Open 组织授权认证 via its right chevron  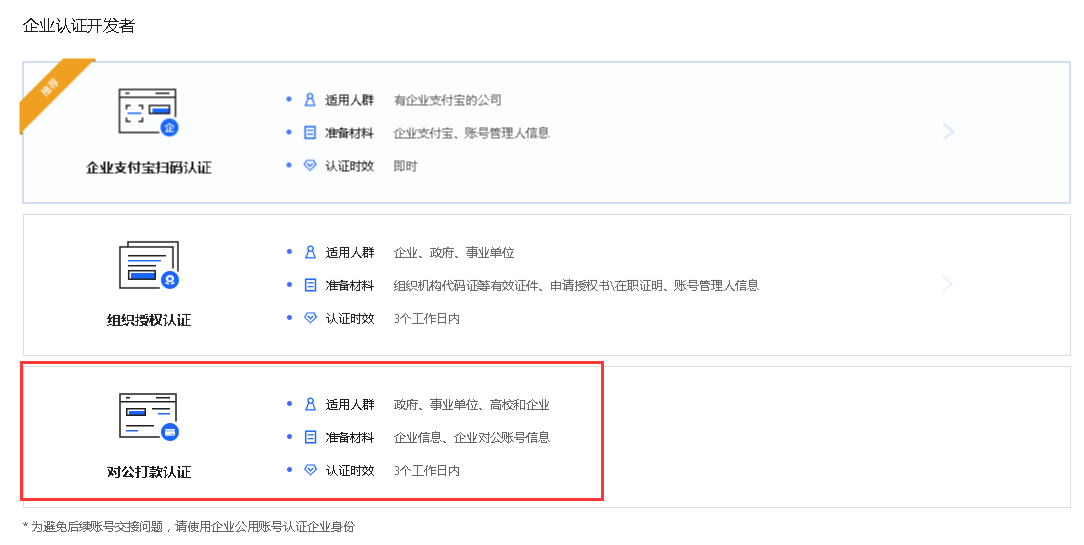point(948,285)
